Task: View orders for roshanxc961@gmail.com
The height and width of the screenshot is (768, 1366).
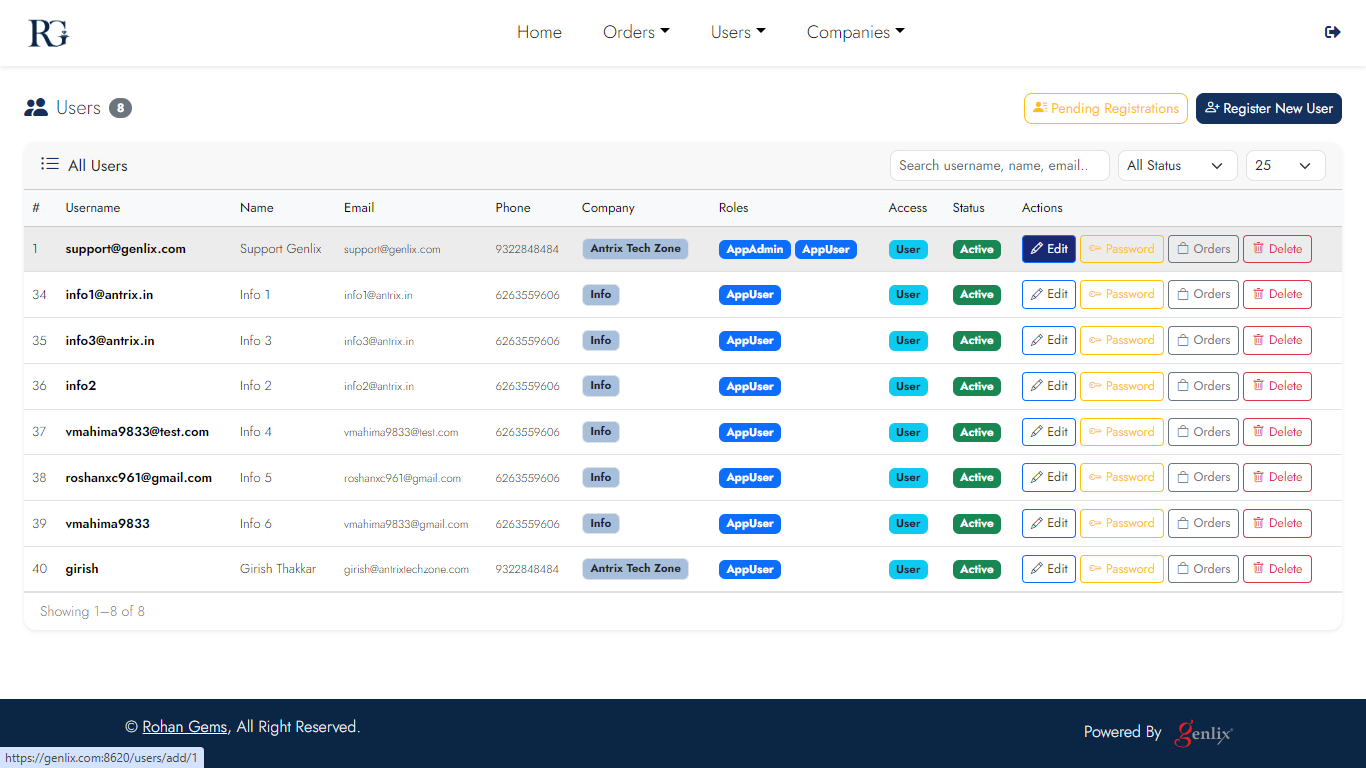Action: [1202, 478]
